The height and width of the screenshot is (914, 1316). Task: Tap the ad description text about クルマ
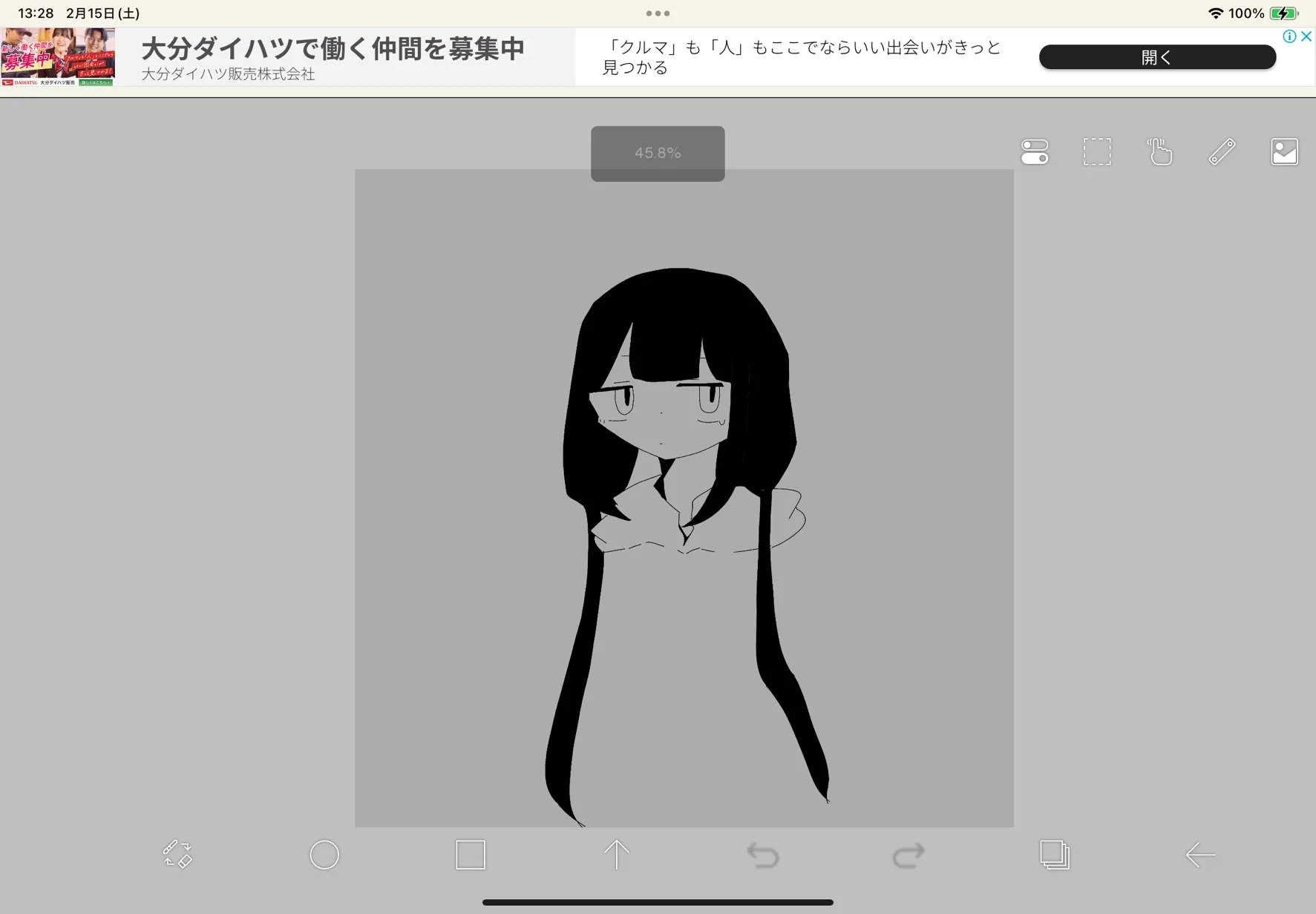802,57
